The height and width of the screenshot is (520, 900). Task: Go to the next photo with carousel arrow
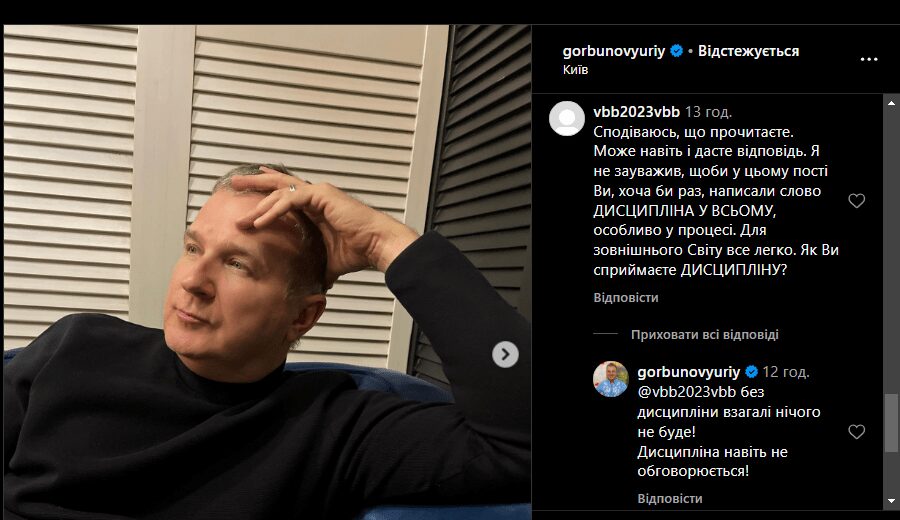(x=505, y=354)
